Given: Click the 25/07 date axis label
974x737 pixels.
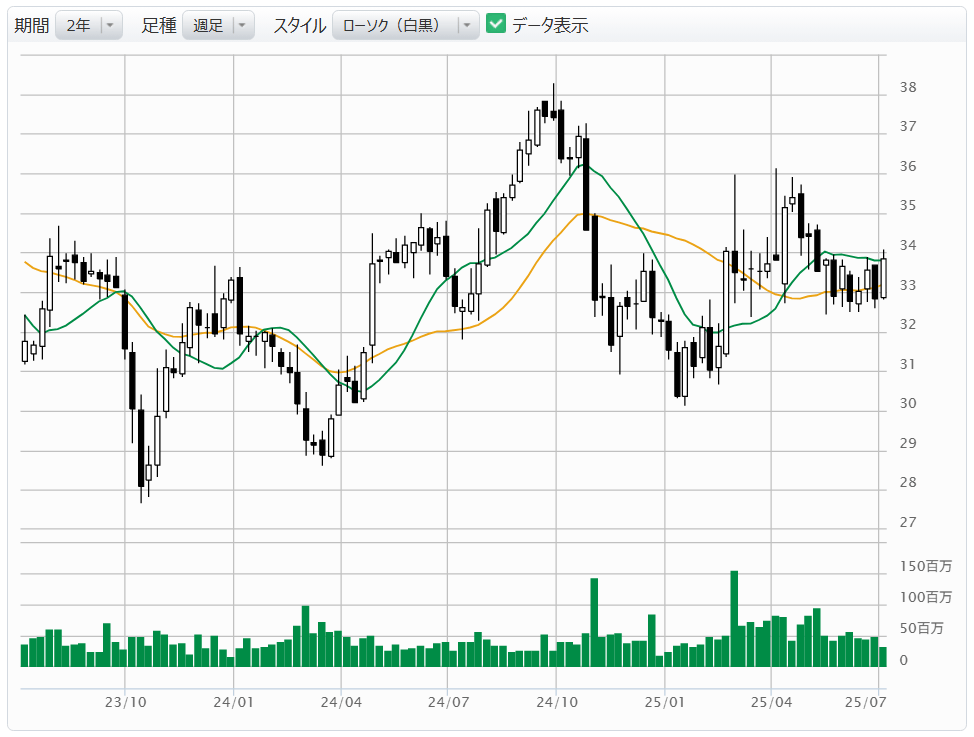Looking at the screenshot, I should coord(865,702).
